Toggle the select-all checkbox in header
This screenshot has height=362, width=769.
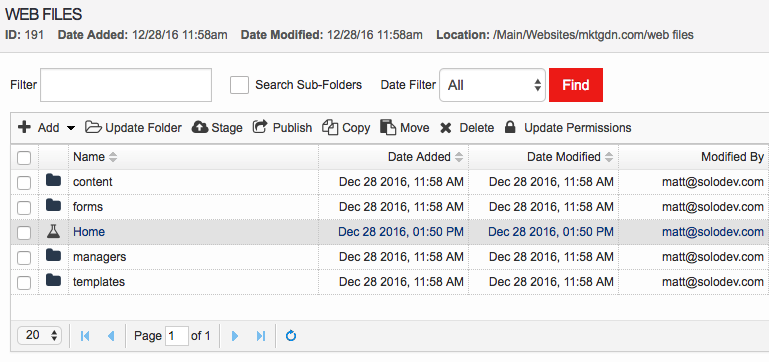coord(24,157)
